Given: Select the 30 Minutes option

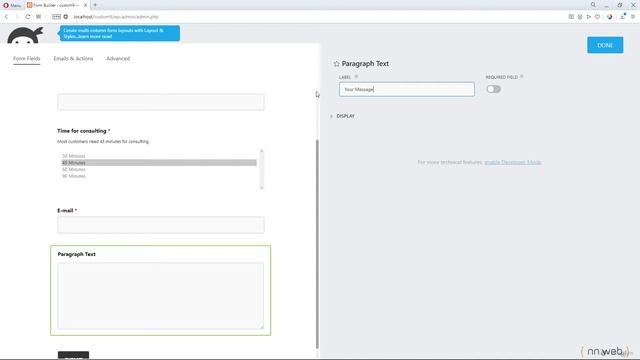Looking at the screenshot, I should point(159,156).
